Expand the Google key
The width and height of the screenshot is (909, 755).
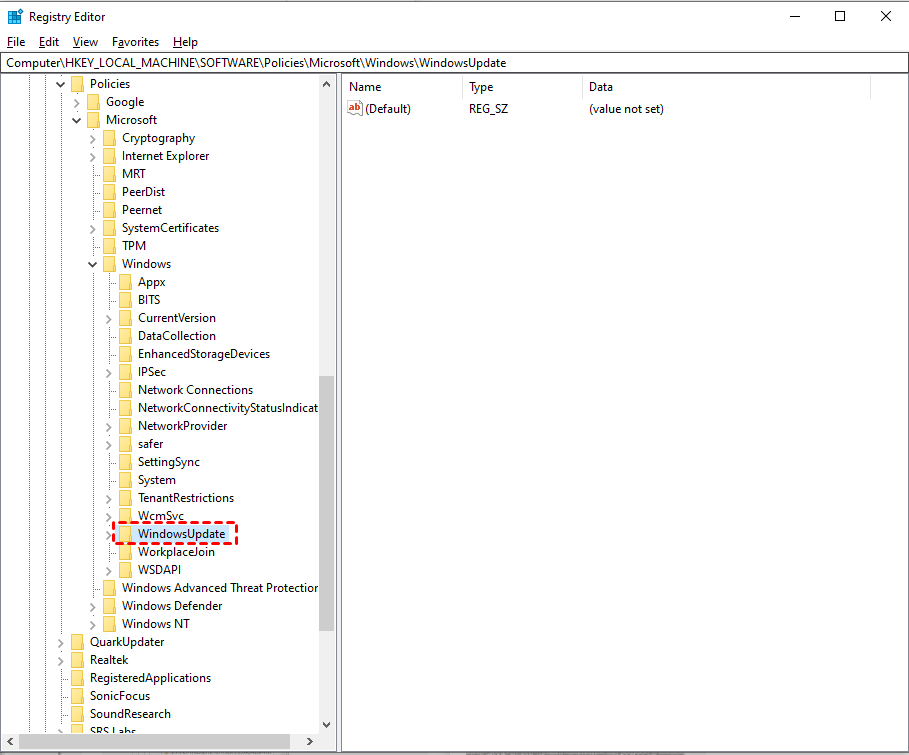coord(77,103)
